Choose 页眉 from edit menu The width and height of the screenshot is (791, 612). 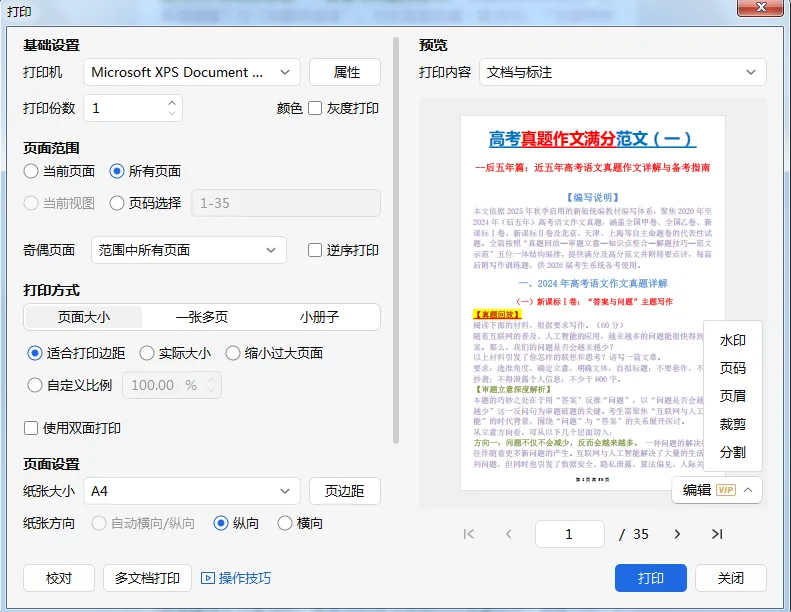(732, 396)
